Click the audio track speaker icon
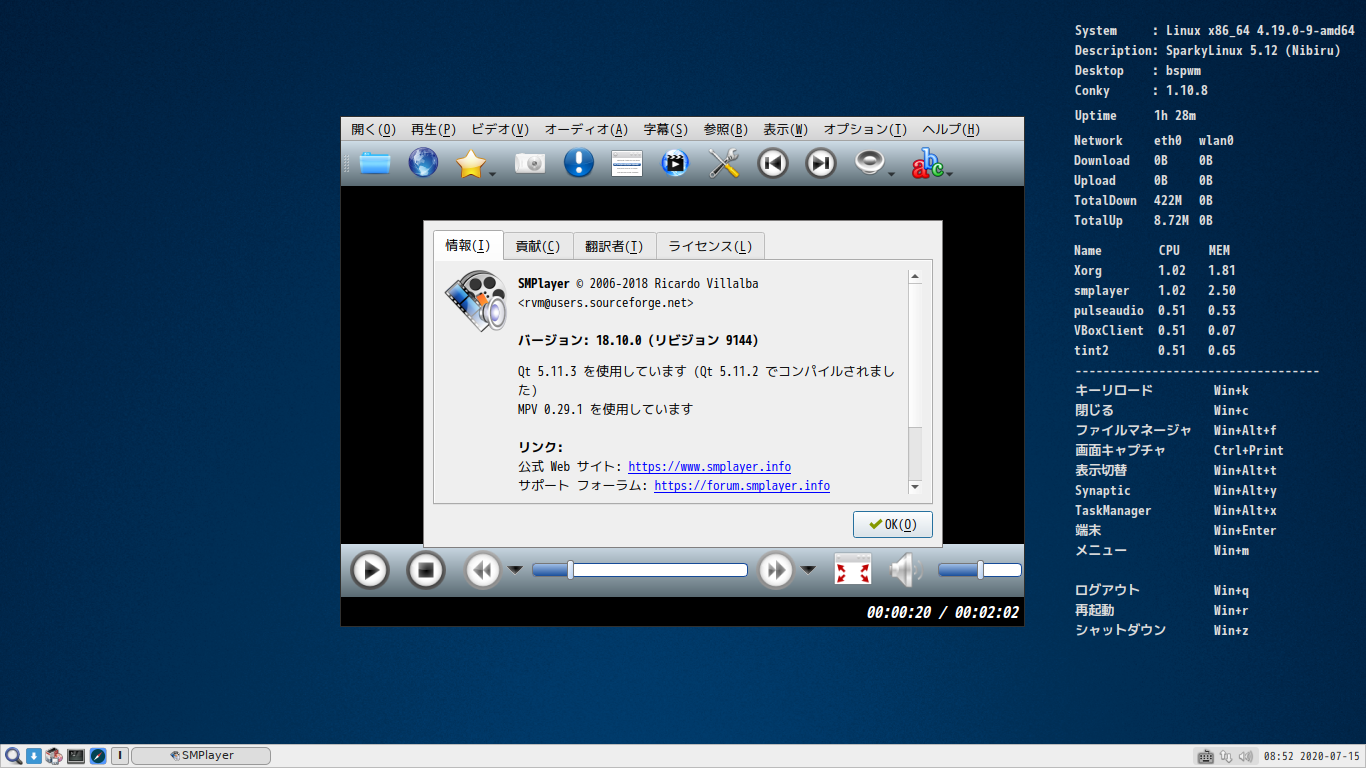1366x768 pixels. tap(869, 163)
